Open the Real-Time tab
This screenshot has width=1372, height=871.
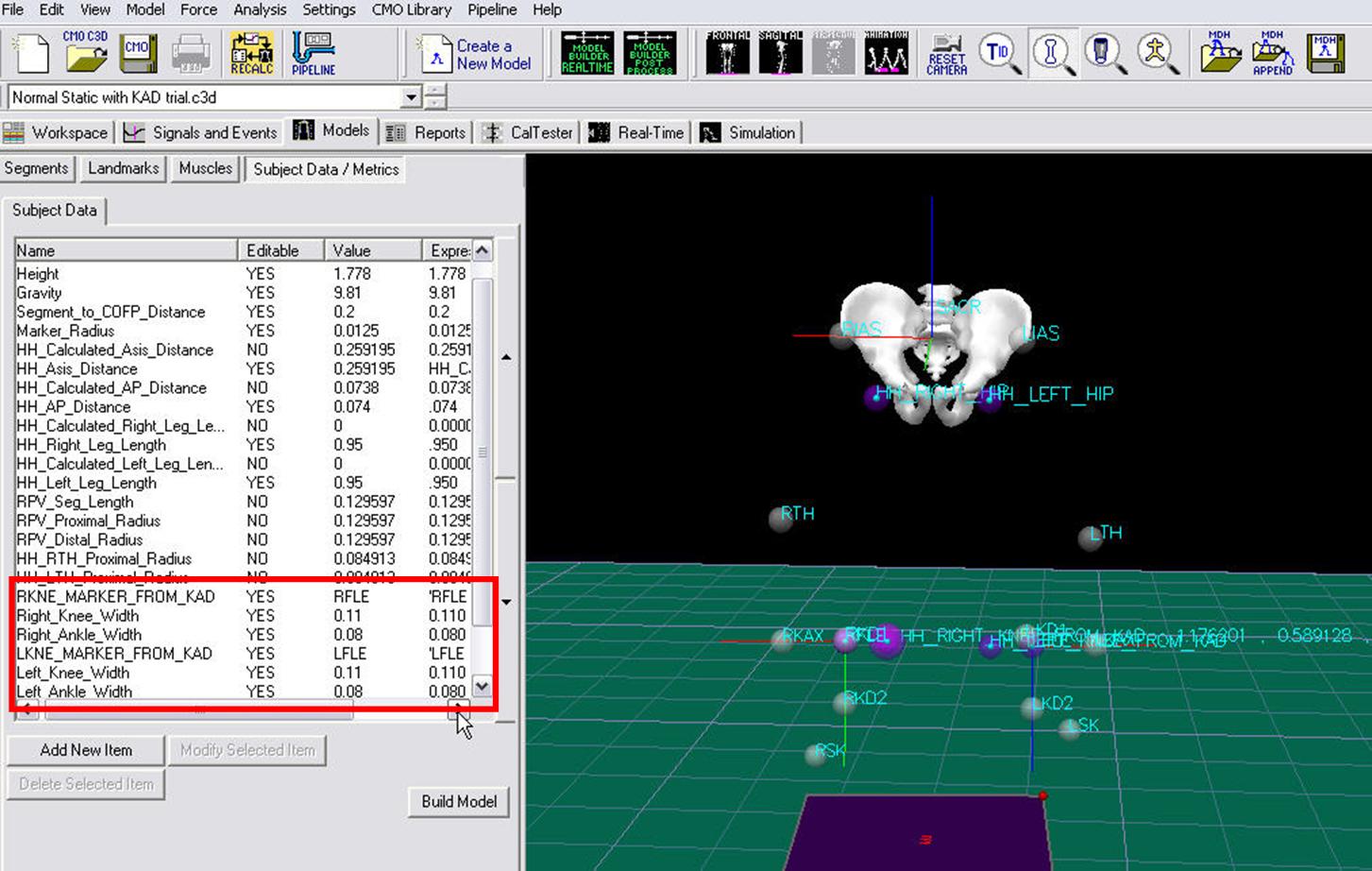(x=637, y=132)
